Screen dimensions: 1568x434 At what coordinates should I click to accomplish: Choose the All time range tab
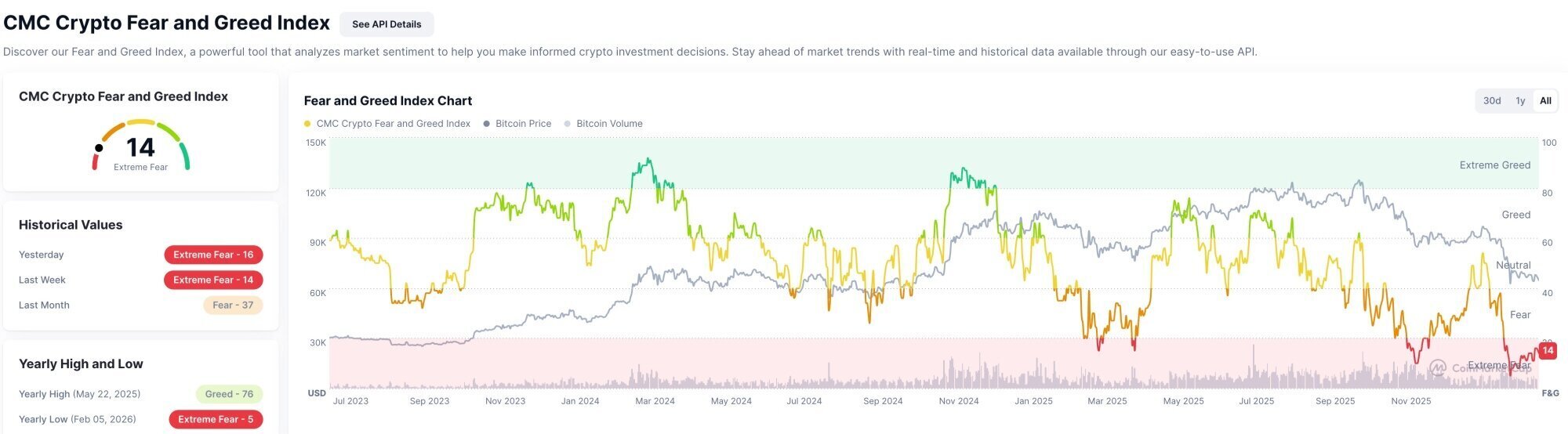(1545, 101)
